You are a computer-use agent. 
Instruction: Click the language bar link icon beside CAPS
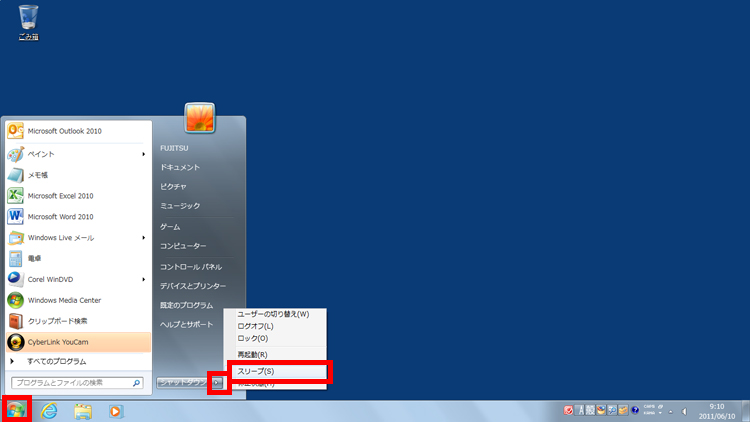click(660, 407)
